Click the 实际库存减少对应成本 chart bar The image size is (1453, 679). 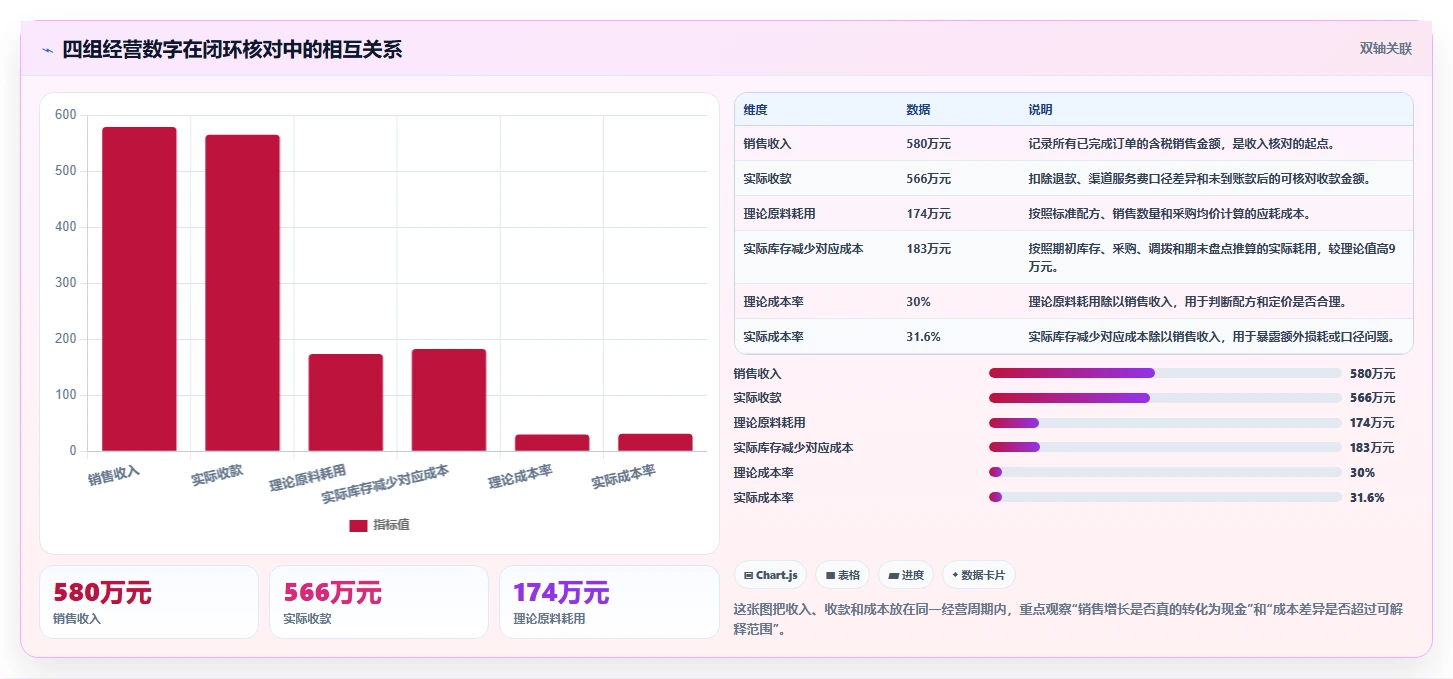pyautogui.click(x=449, y=400)
